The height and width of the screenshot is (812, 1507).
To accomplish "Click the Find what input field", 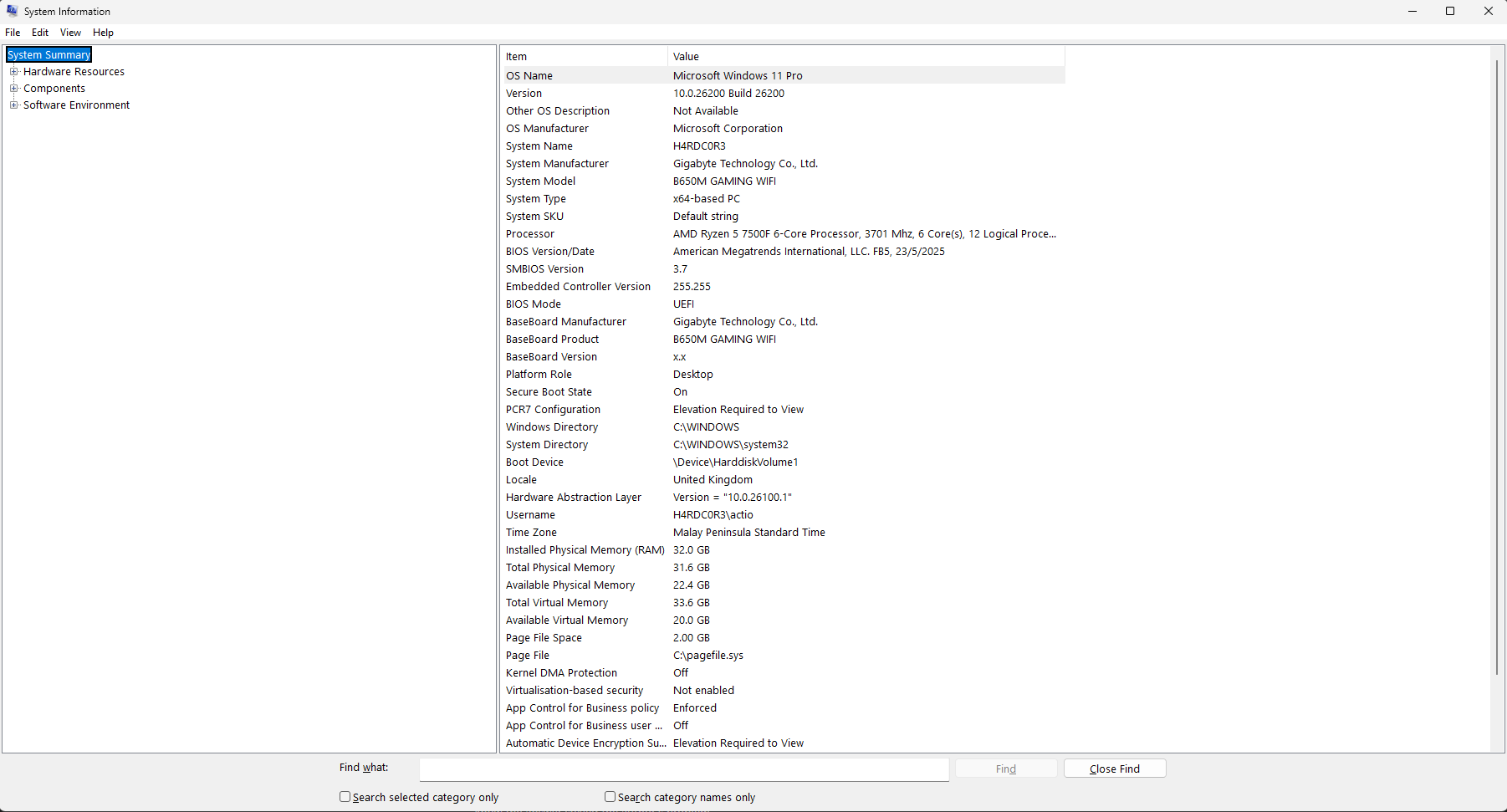I will point(683,769).
